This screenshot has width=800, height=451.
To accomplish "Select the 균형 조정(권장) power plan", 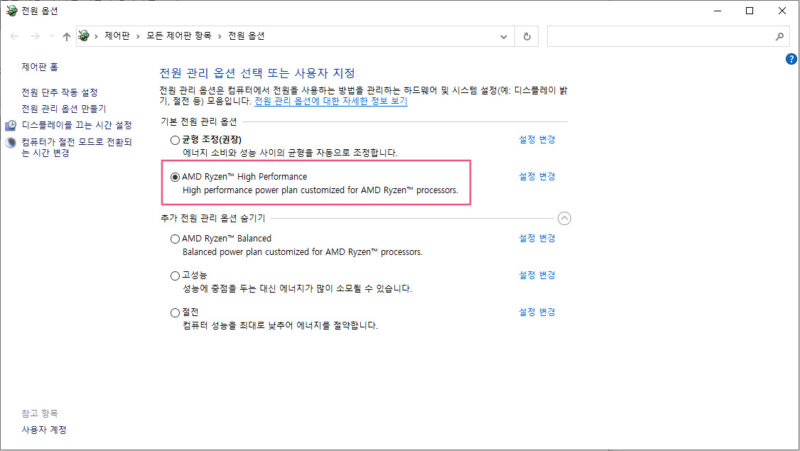I will (x=176, y=140).
